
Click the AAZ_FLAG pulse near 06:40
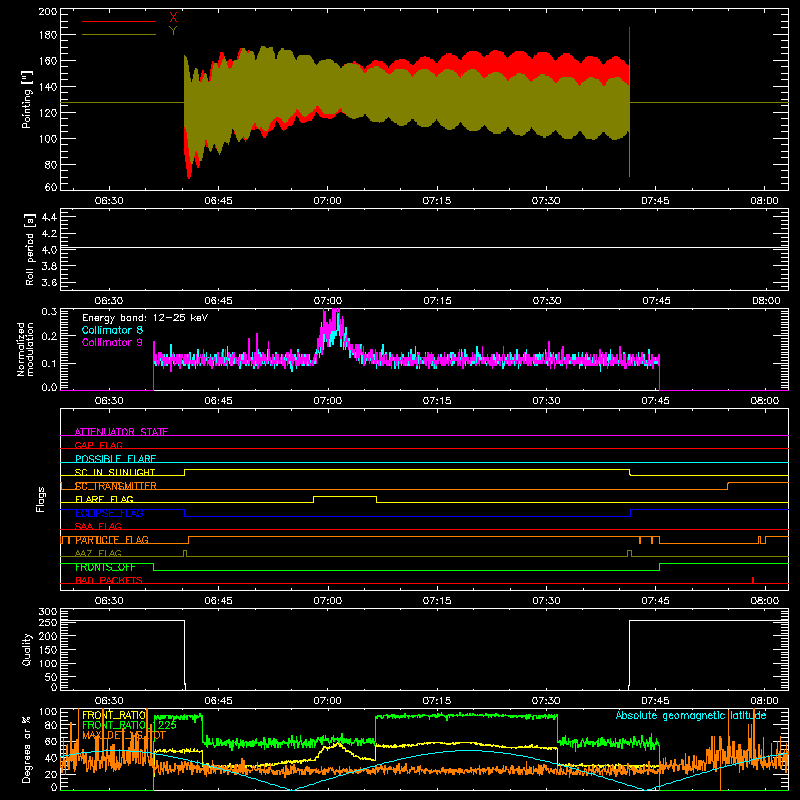tap(185, 553)
